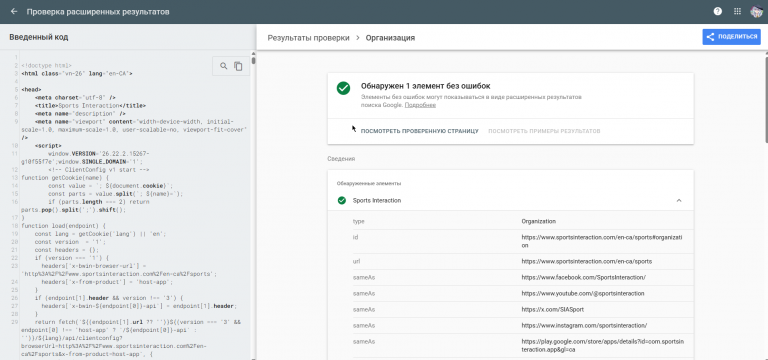Screen dimensions: 768x360
Task: Go back with the arrow icon
Action: click(x=14, y=12)
